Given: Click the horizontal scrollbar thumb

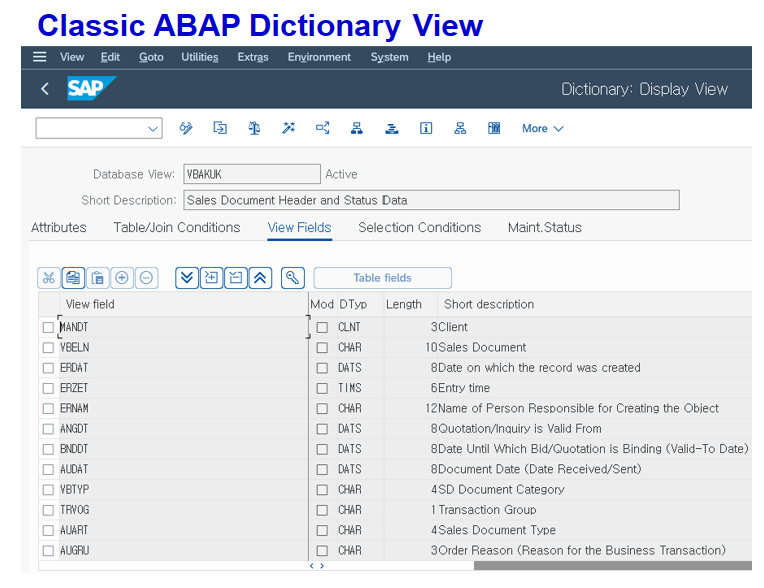Looking at the screenshot, I should point(613,566).
